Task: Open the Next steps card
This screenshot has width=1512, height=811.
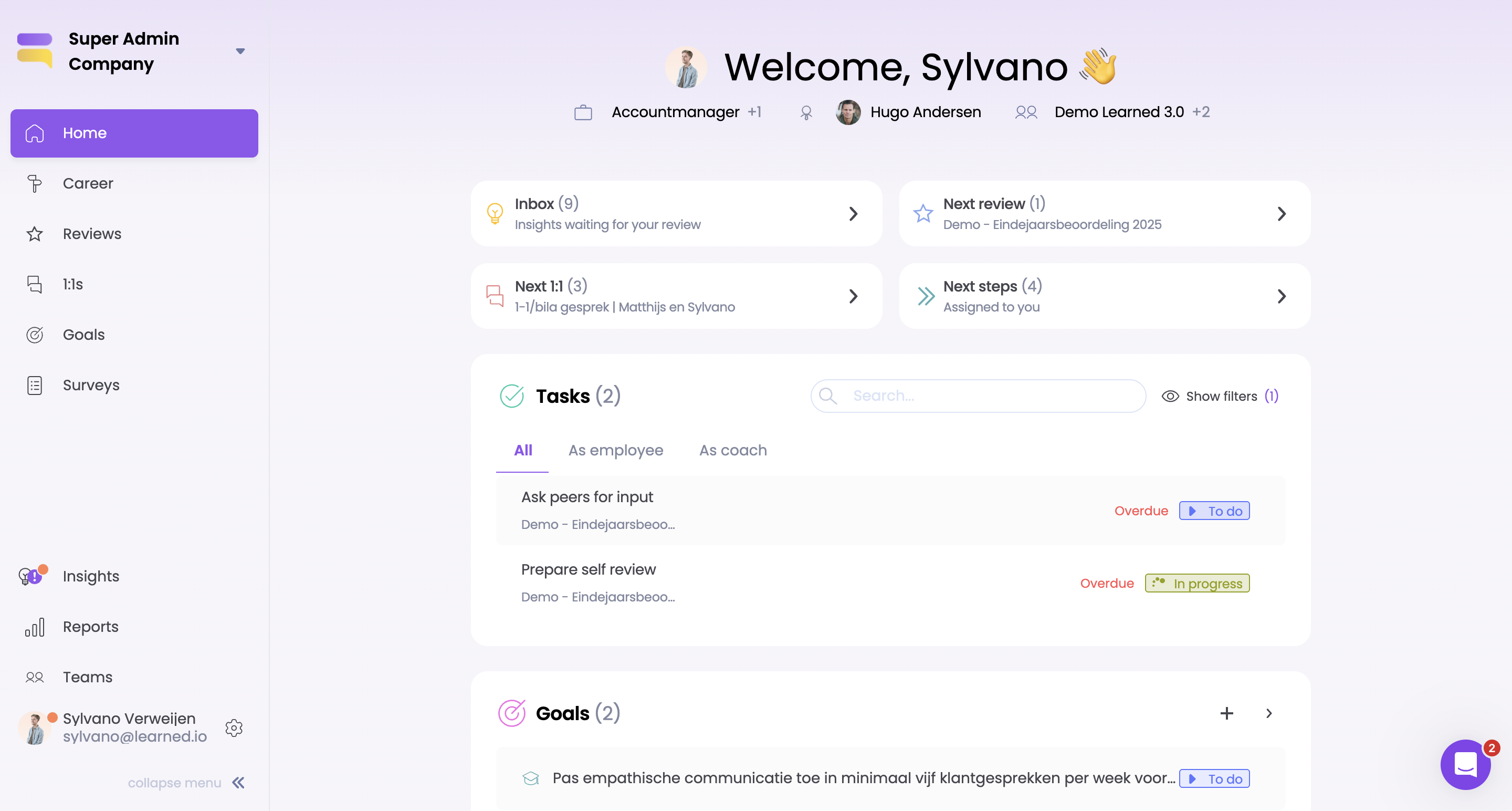Action: (1104, 296)
